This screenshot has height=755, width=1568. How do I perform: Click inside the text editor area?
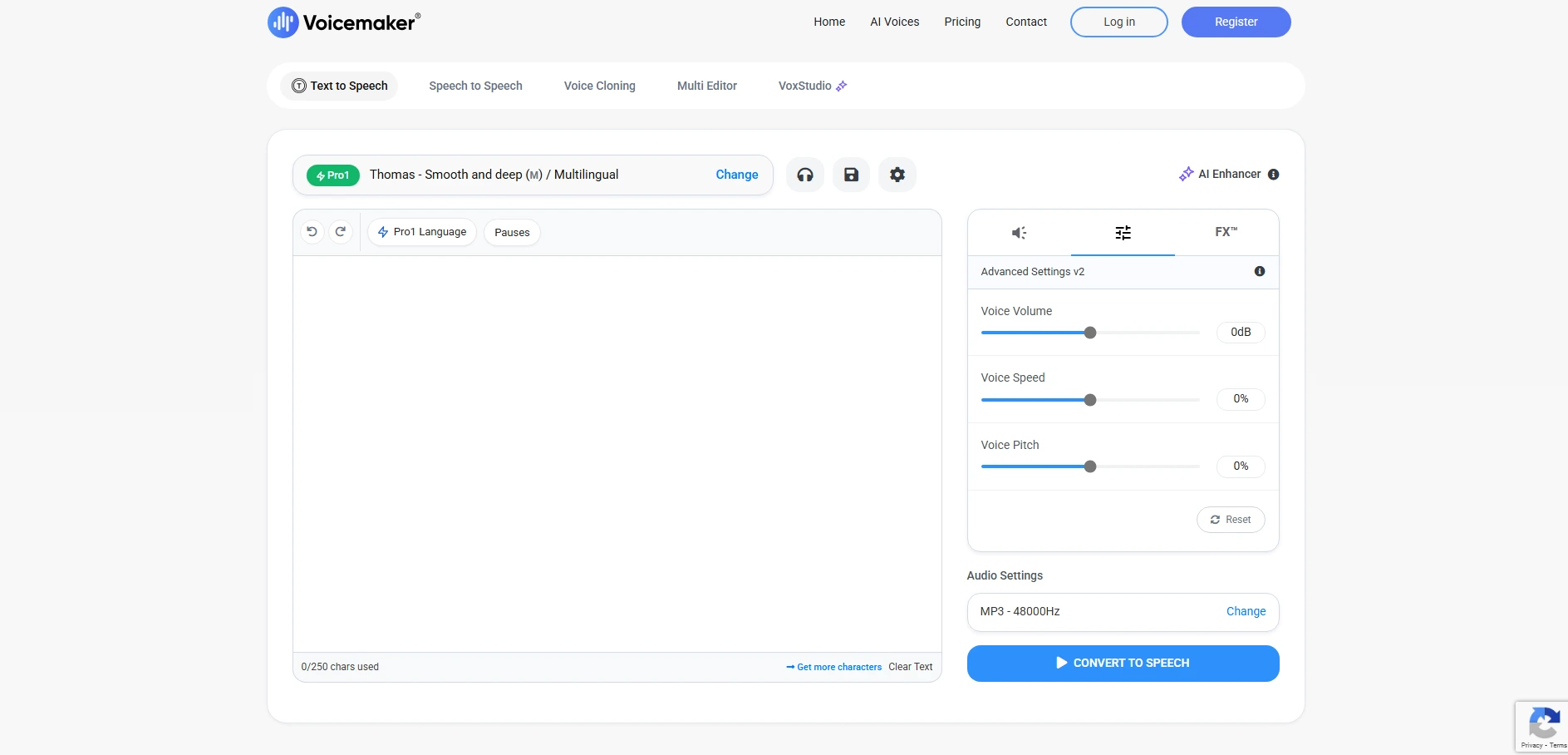(x=617, y=454)
